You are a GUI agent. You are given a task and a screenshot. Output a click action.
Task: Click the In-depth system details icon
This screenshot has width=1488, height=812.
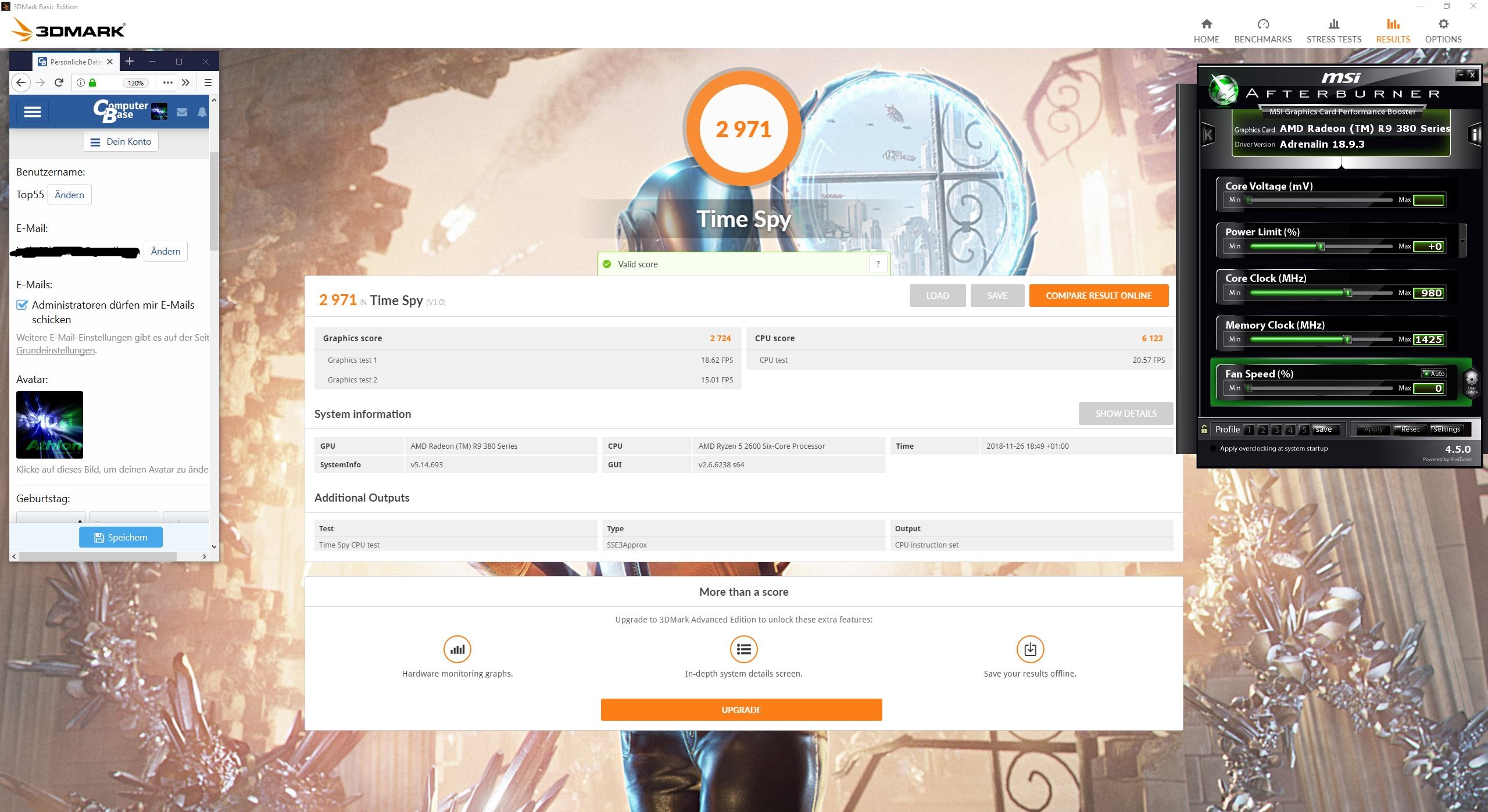(x=743, y=649)
